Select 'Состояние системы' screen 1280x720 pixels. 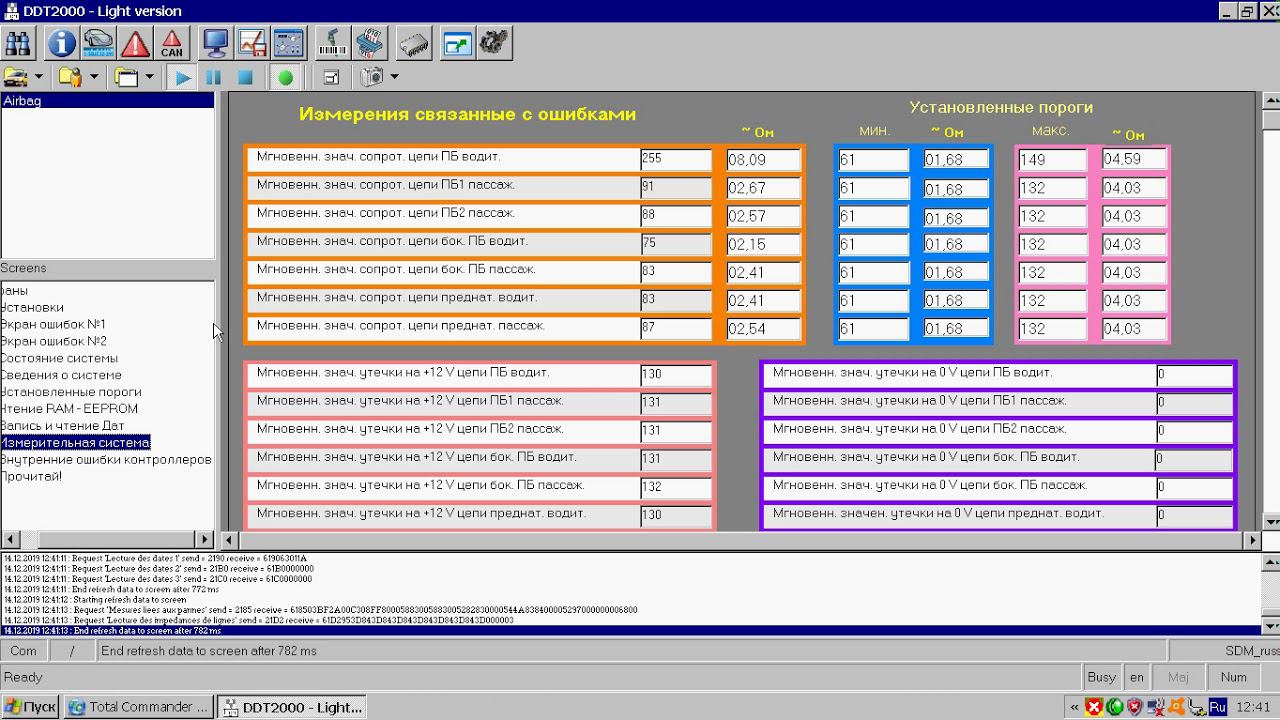tap(60, 358)
